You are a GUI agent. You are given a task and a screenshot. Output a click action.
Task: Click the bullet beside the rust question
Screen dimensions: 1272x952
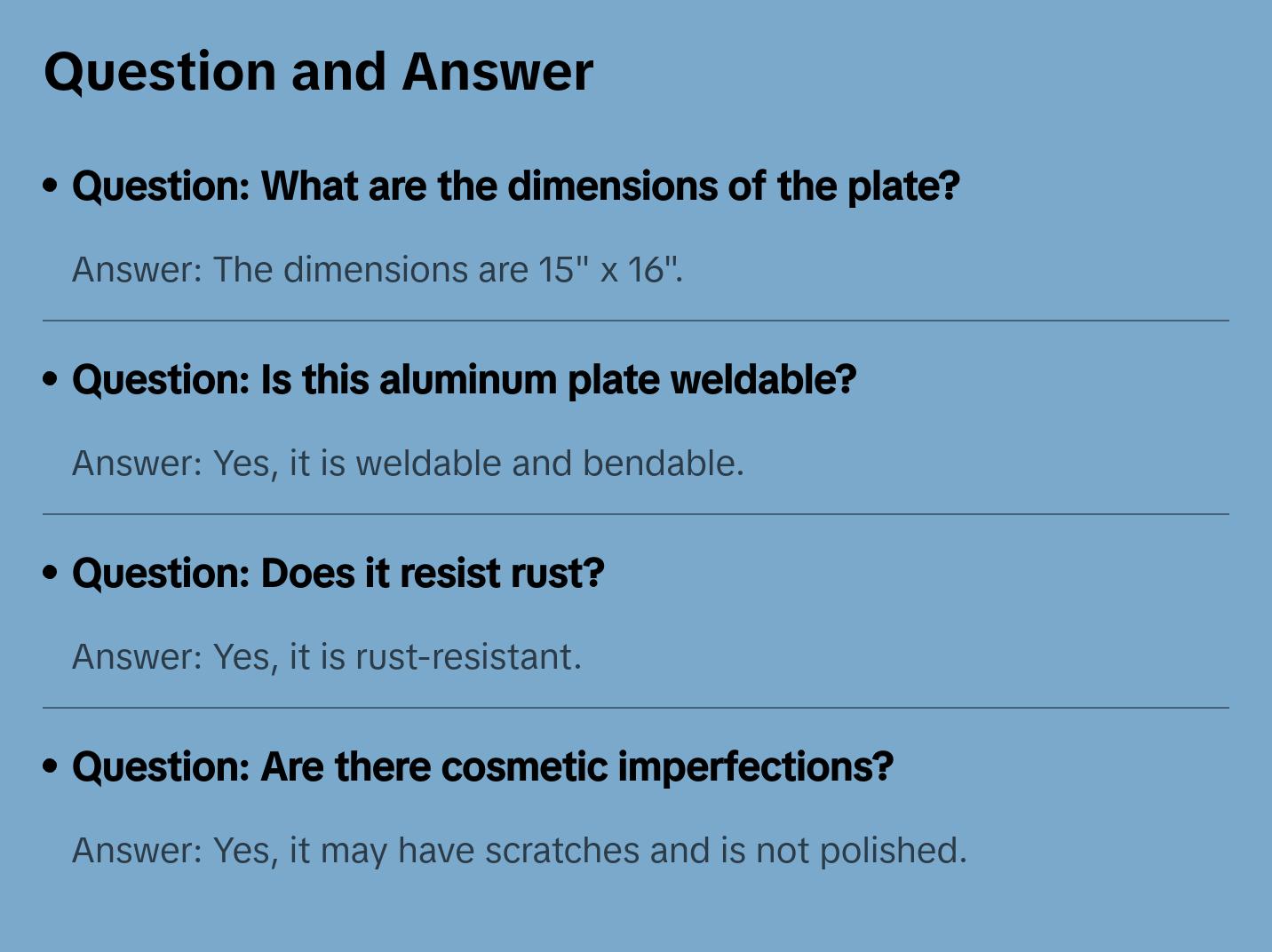(x=51, y=573)
